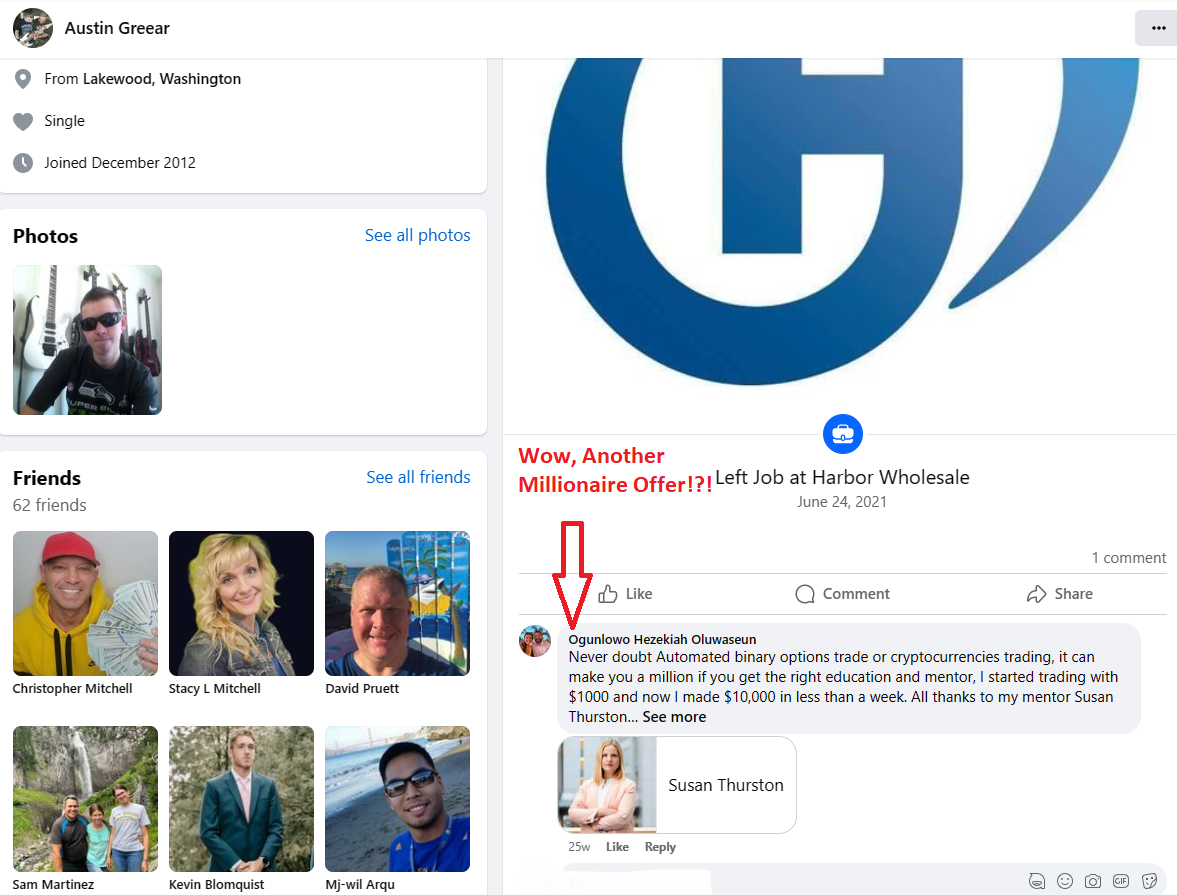Viewport: 1177px width, 895px height.
Task: View the '1 comment' count
Action: pyautogui.click(x=1129, y=558)
